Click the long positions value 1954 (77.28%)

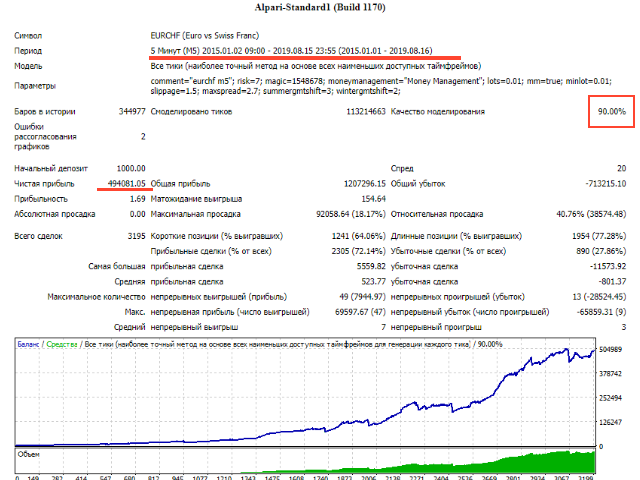coord(599,236)
